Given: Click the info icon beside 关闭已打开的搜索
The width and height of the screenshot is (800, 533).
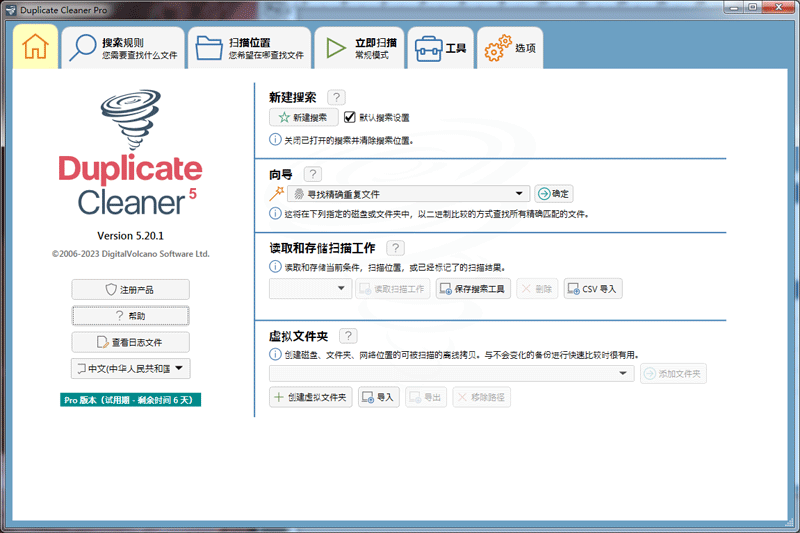Looking at the screenshot, I should [275, 139].
